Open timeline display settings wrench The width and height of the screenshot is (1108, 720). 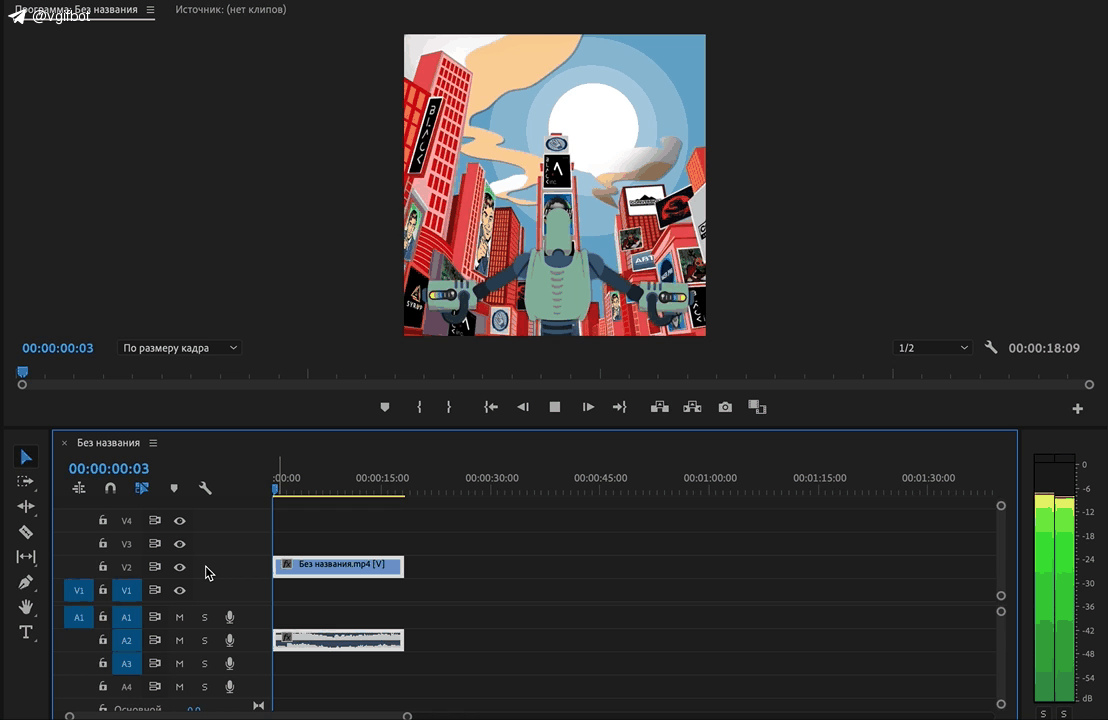point(205,488)
